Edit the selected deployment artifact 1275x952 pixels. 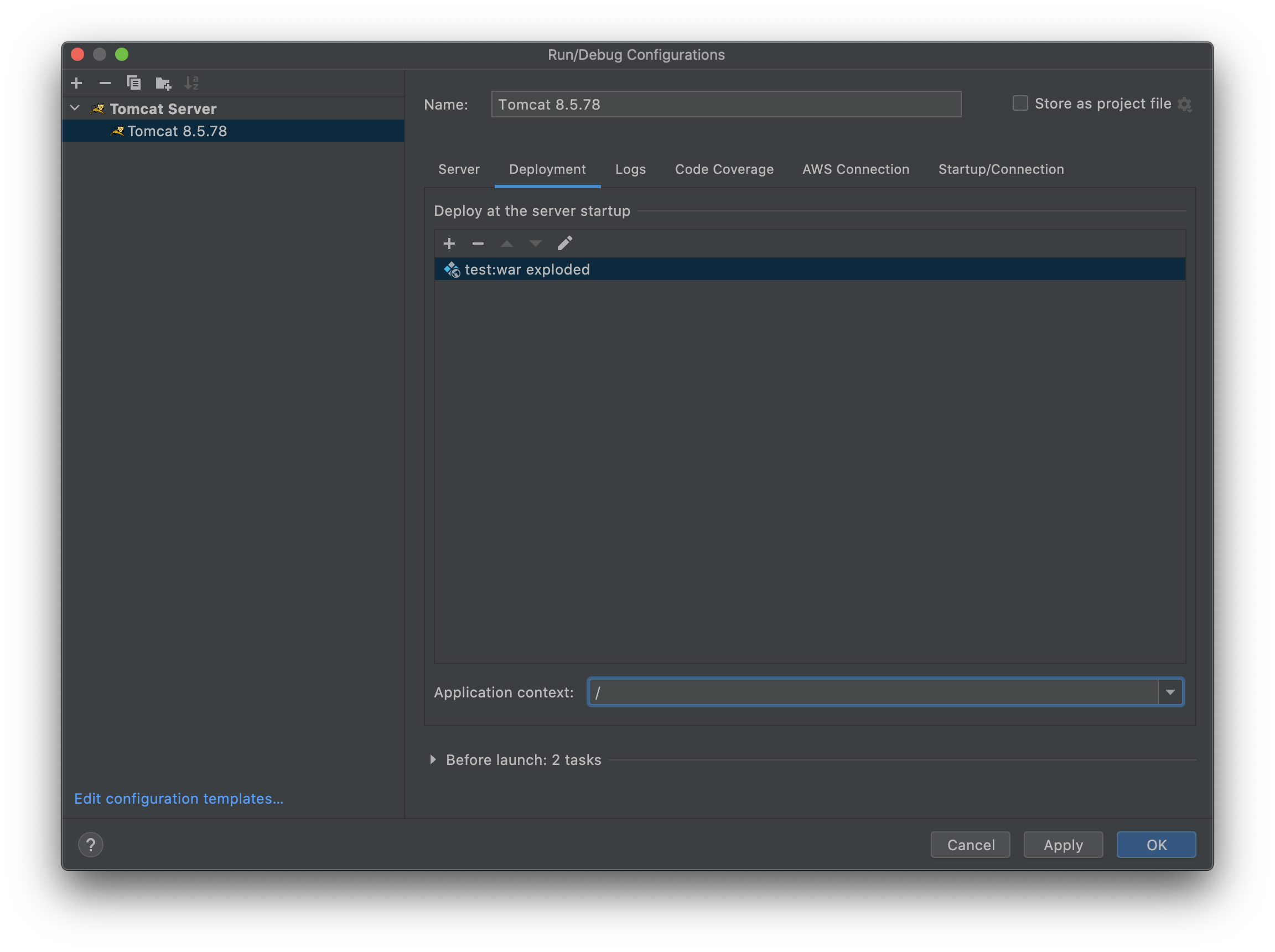(x=564, y=243)
